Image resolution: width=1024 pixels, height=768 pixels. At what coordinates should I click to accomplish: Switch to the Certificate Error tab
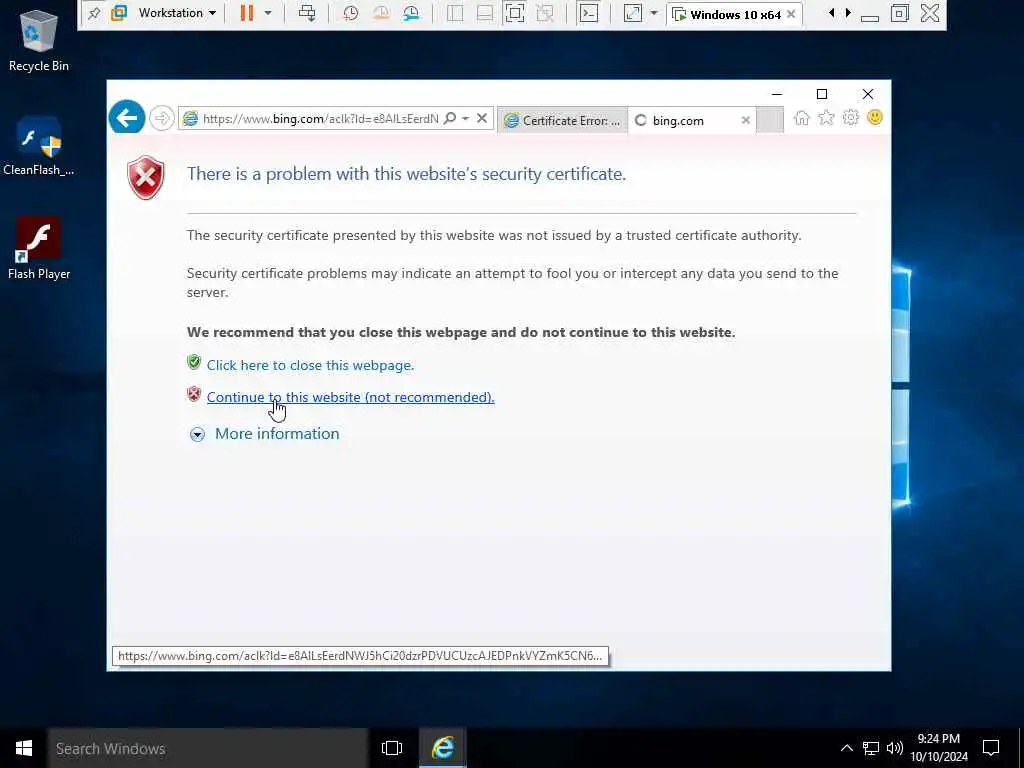pos(563,120)
